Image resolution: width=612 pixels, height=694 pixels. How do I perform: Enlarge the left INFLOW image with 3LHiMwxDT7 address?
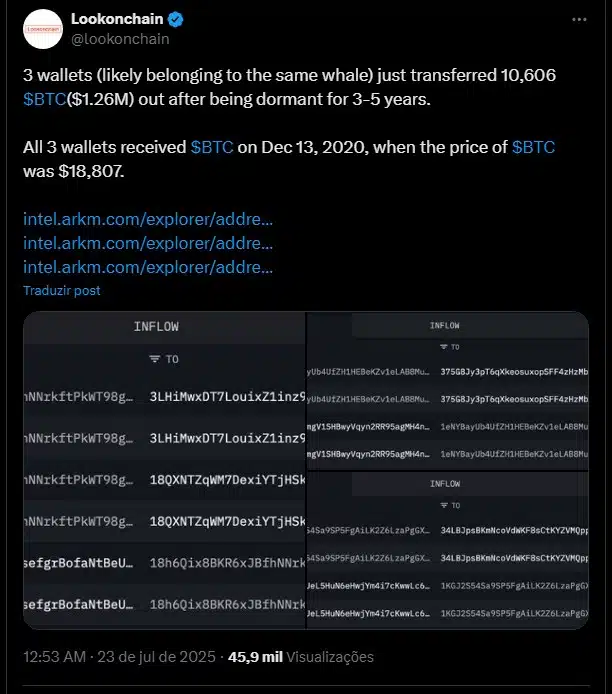164,470
